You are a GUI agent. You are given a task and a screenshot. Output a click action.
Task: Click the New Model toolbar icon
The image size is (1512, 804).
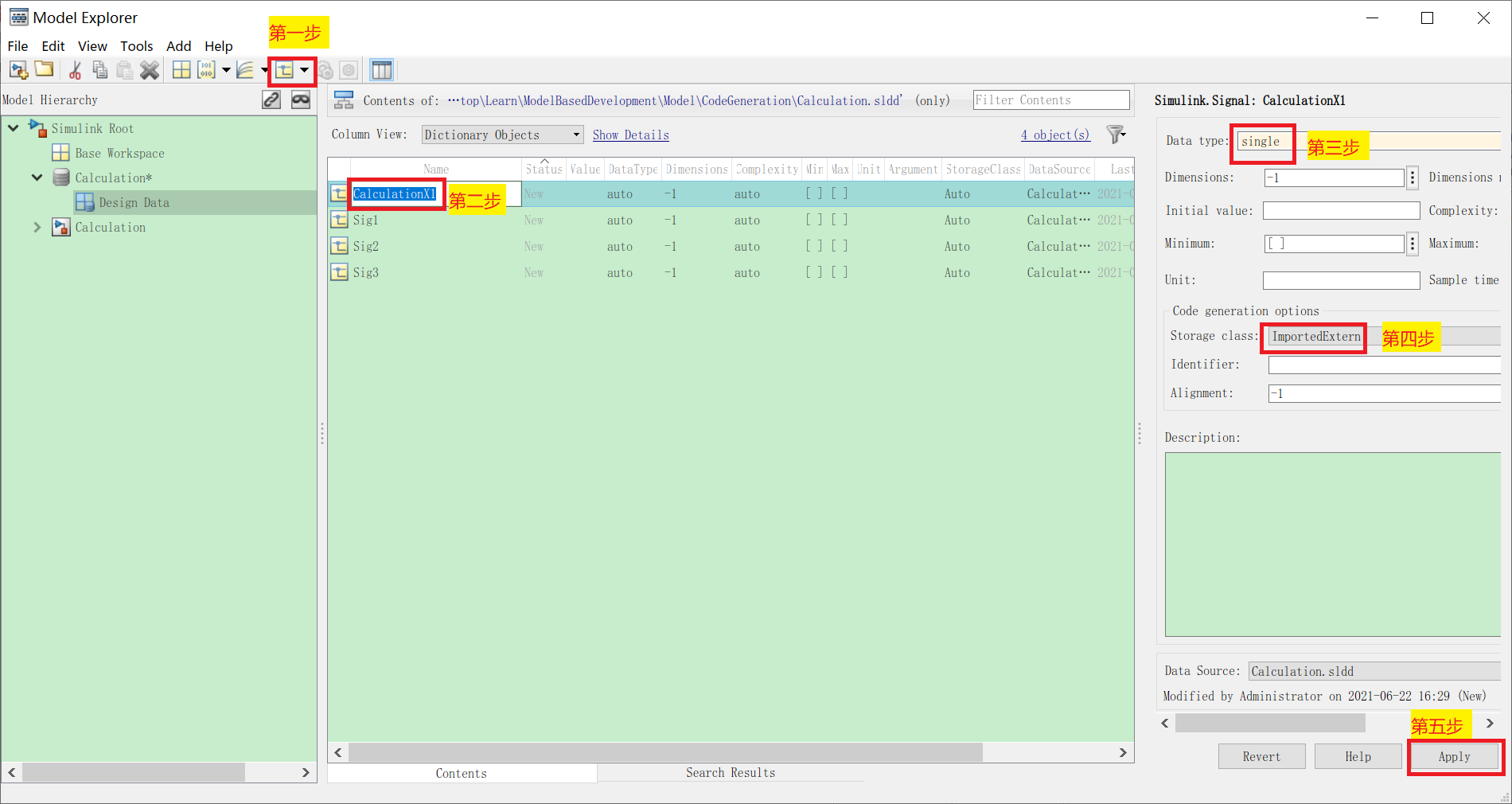[18, 70]
